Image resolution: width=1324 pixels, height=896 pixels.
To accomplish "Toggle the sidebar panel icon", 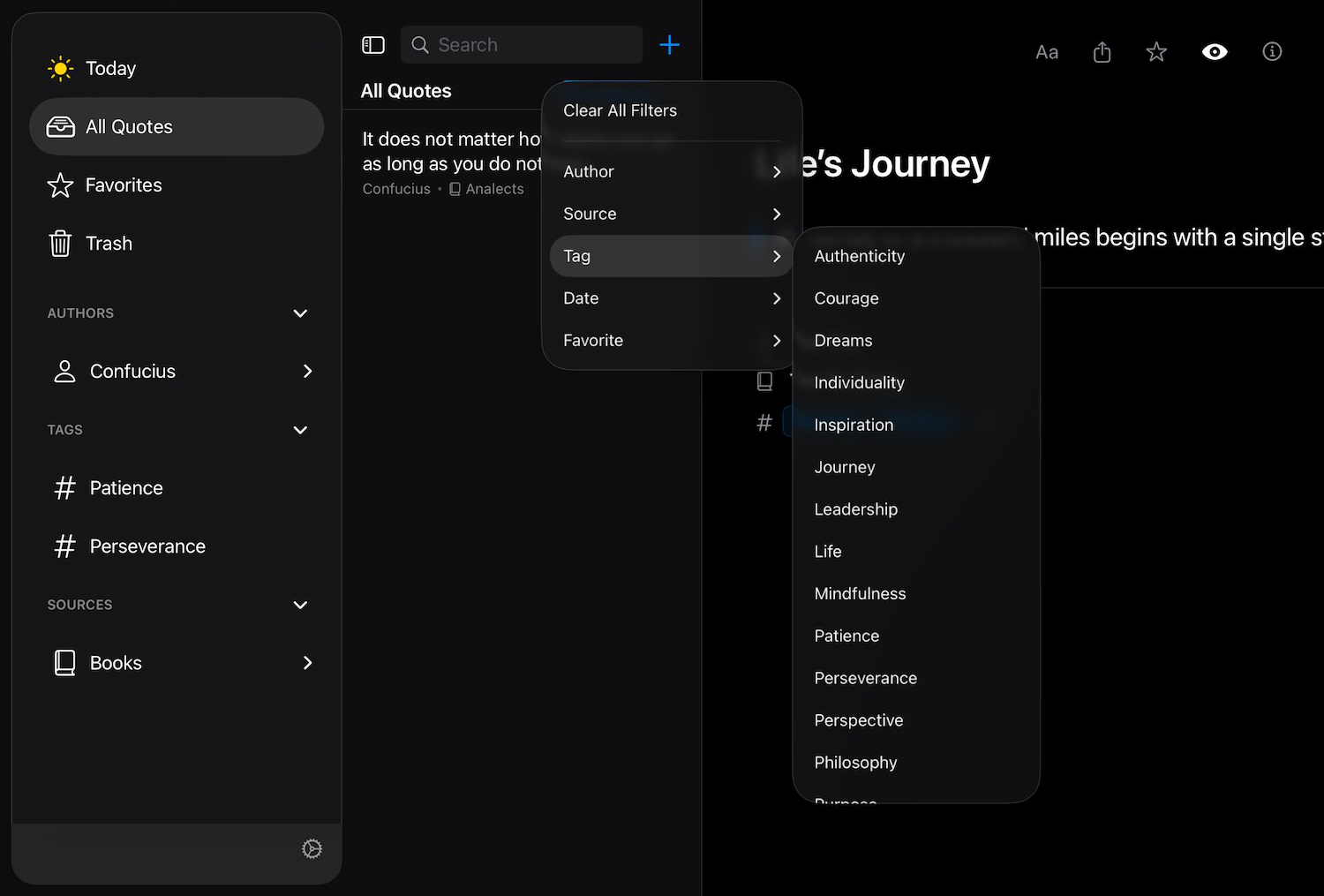I will [x=373, y=45].
